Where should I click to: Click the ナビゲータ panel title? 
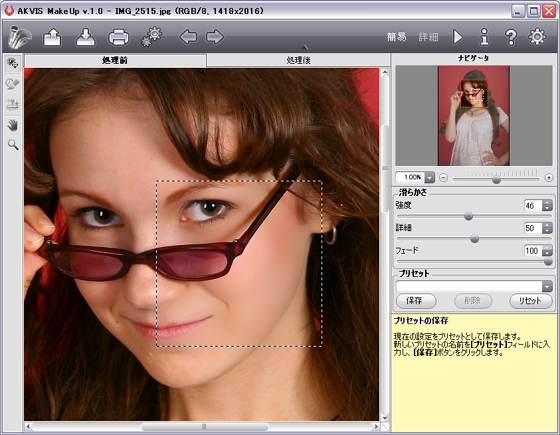(474, 58)
